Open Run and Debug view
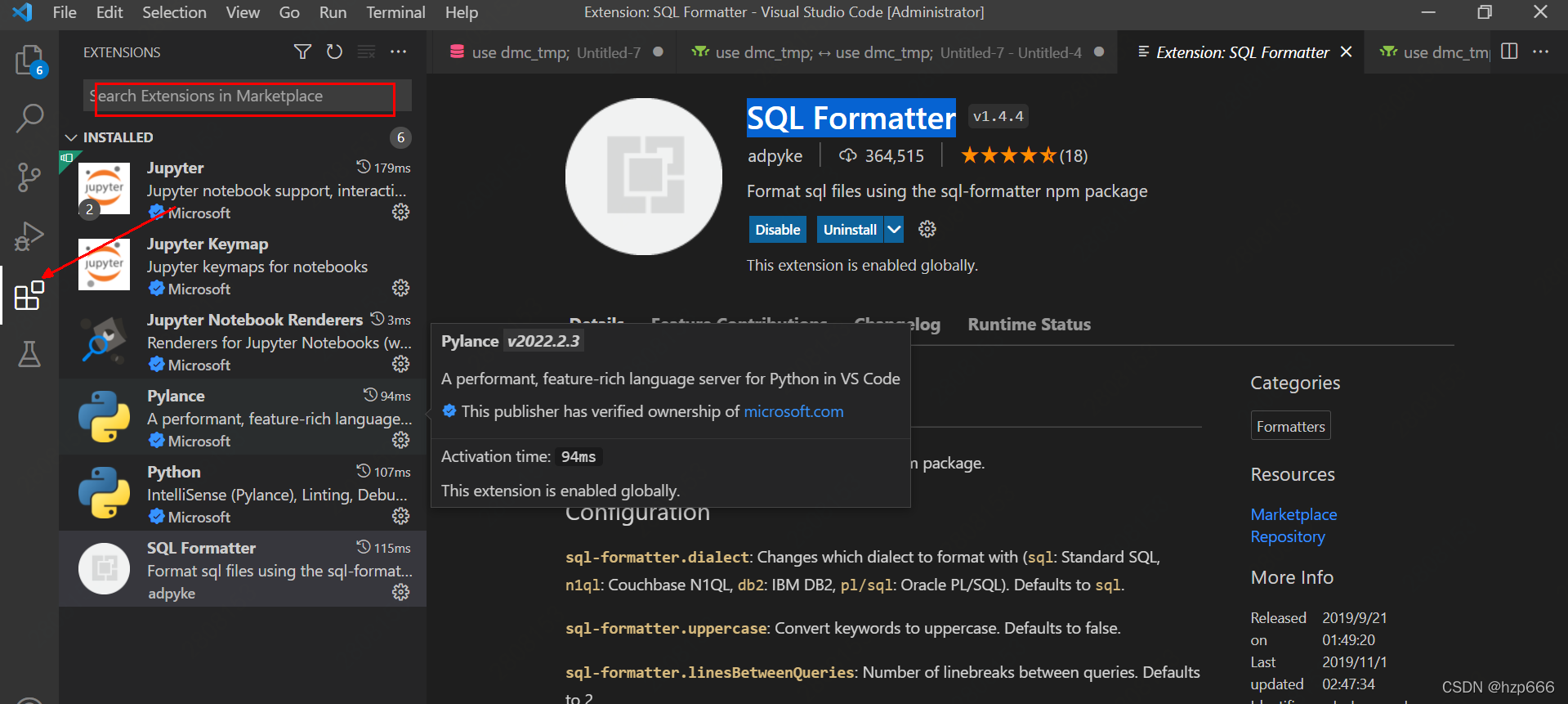 click(x=29, y=236)
